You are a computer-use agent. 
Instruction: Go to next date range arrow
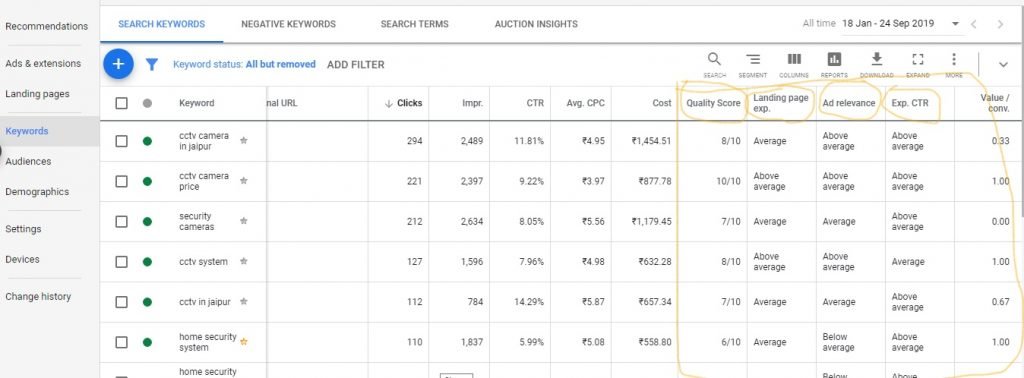[x=1000, y=24]
